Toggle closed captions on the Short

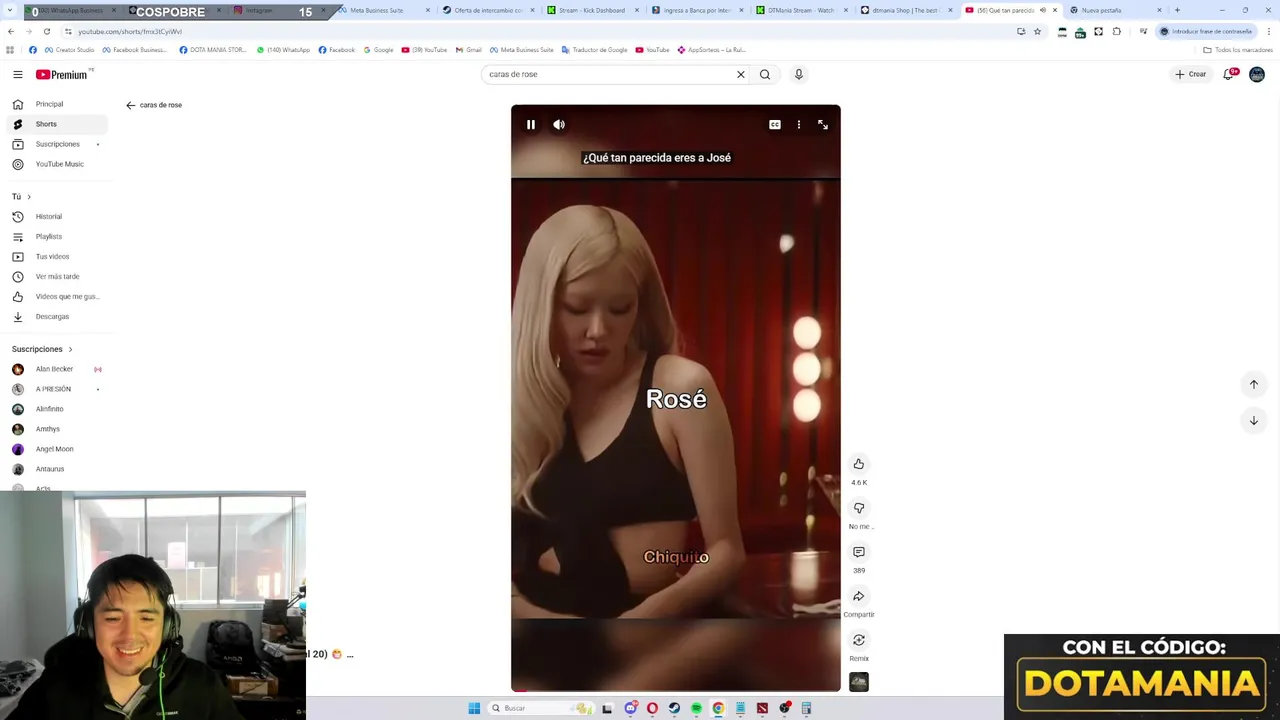[774, 125]
